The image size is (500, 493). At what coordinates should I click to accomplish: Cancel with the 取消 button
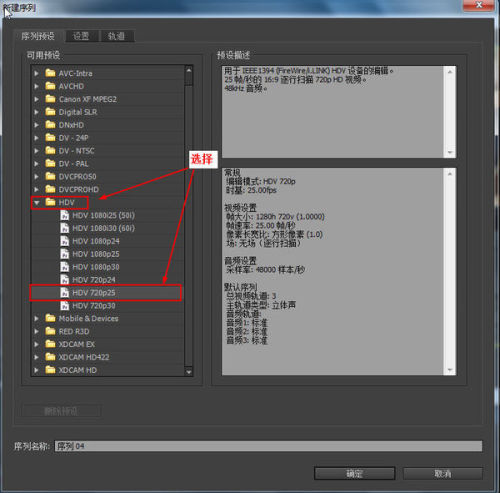pos(443,473)
